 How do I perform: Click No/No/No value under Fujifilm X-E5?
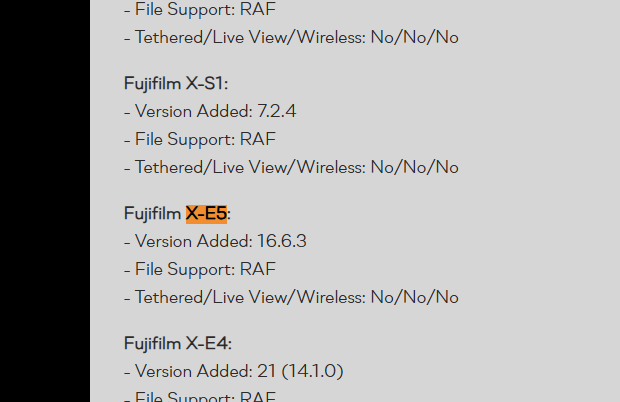click(x=414, y=297)
